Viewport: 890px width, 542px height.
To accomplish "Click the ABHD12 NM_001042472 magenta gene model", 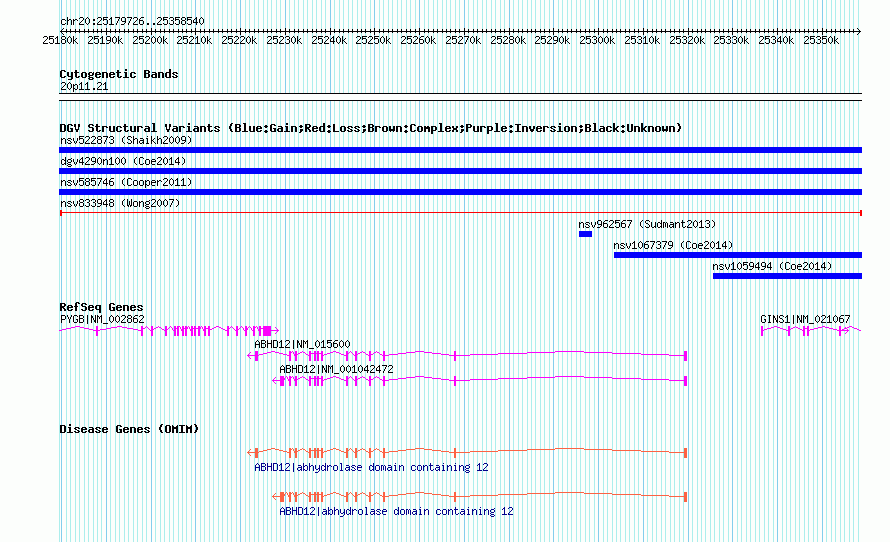I will point(480,381).
